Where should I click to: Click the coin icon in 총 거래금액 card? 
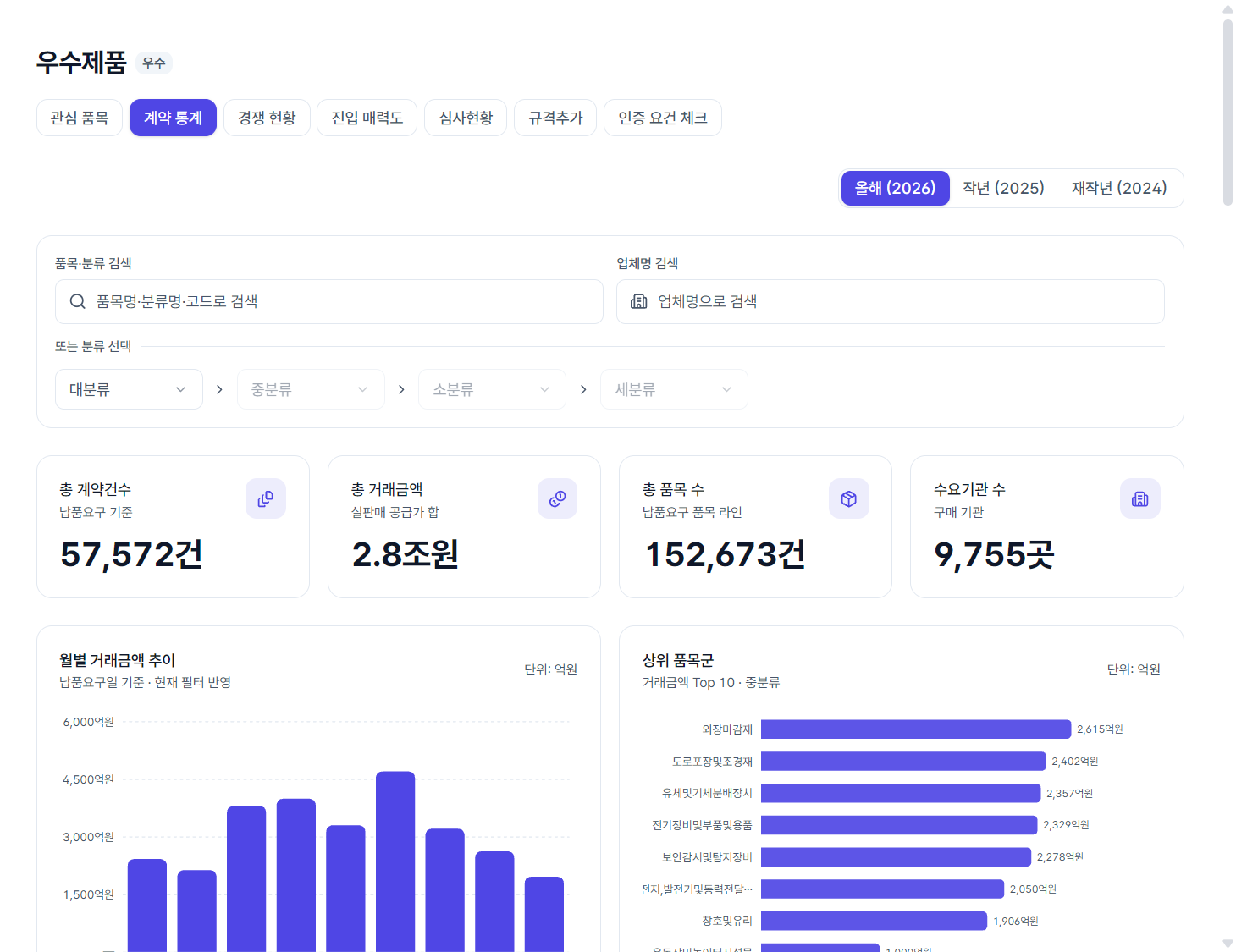tap(557, 499)
